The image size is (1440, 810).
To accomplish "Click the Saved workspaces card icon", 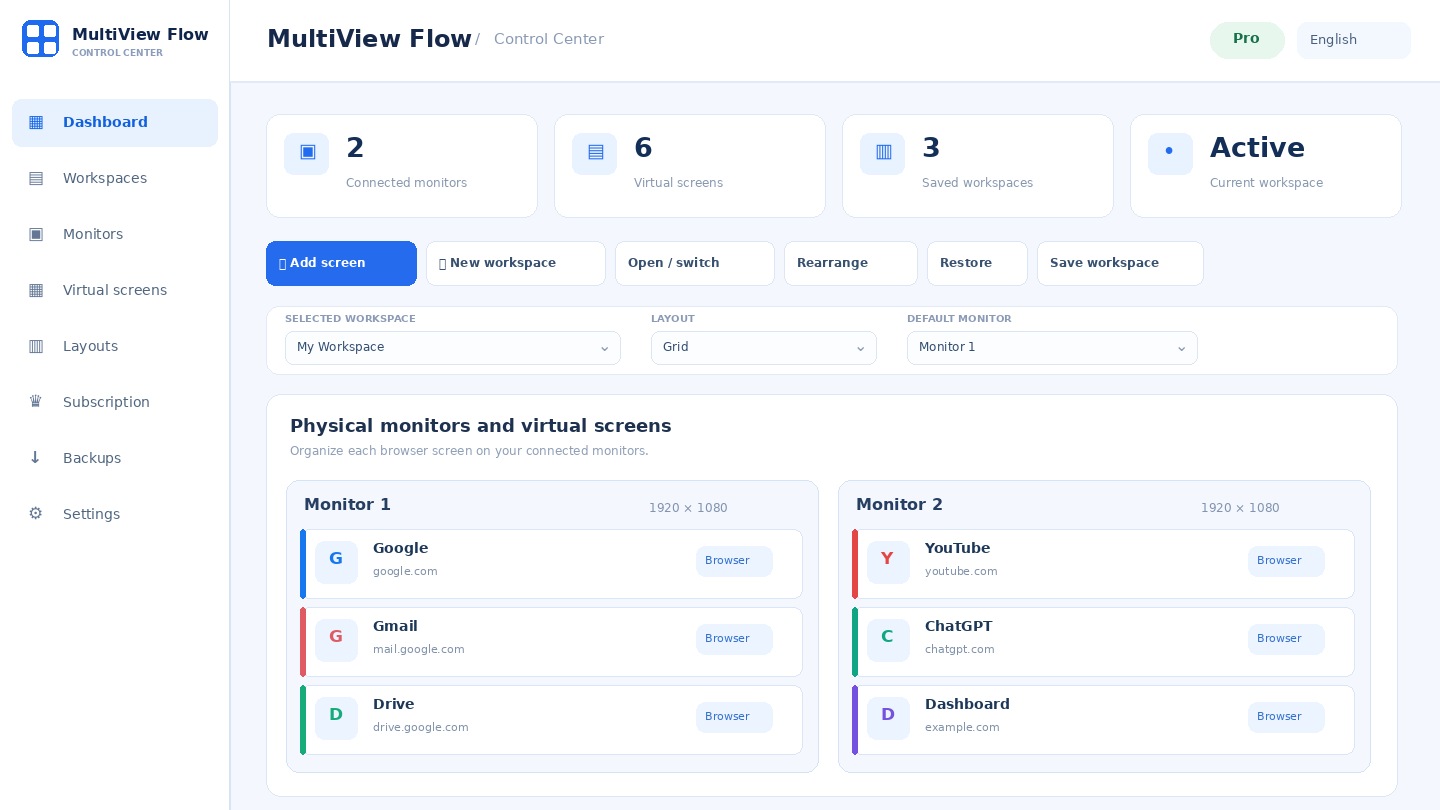I will (x=882, y=154).
